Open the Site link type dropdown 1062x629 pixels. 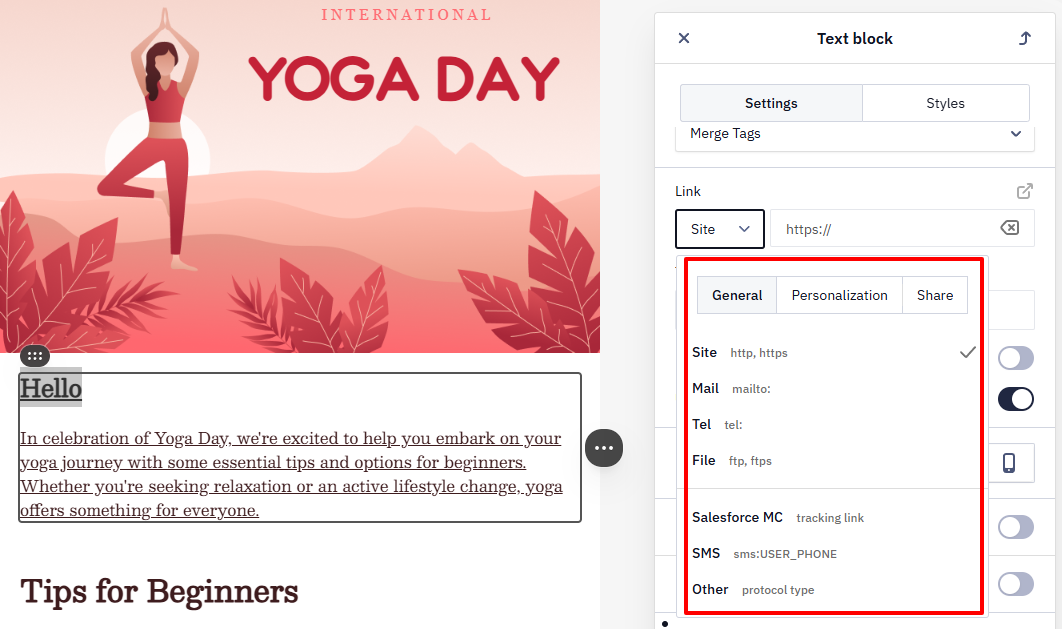coord(720,229)
